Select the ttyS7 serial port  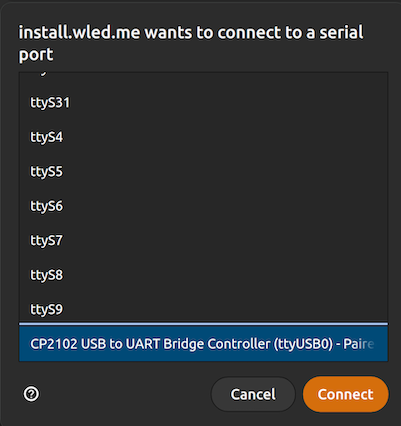coord(204,240)
